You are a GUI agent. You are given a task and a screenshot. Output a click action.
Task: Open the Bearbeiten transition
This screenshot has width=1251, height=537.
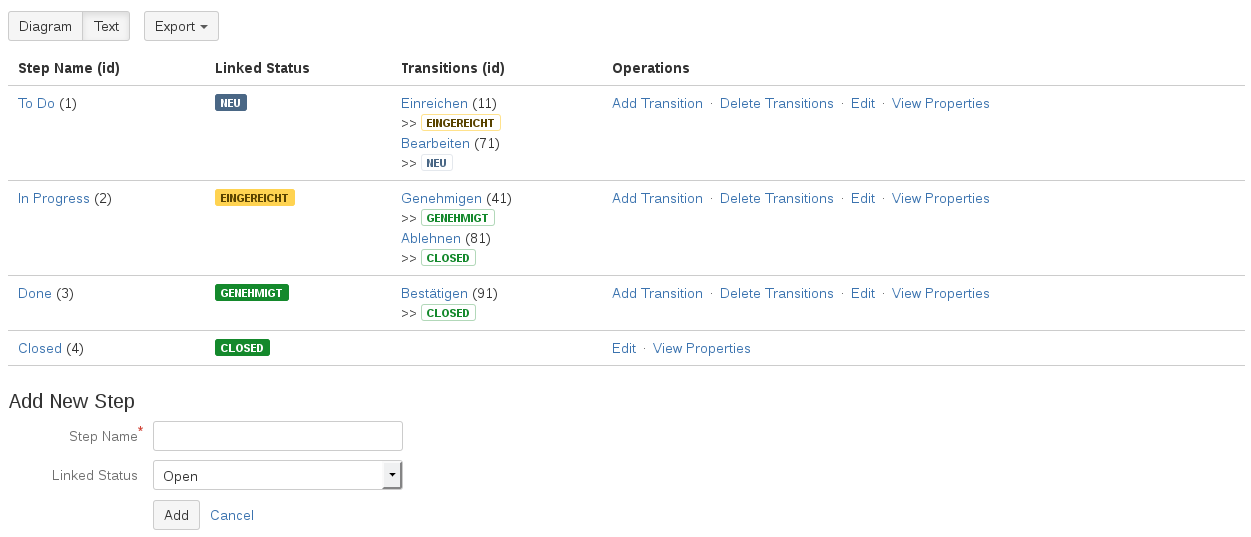(x=435, y=143)
